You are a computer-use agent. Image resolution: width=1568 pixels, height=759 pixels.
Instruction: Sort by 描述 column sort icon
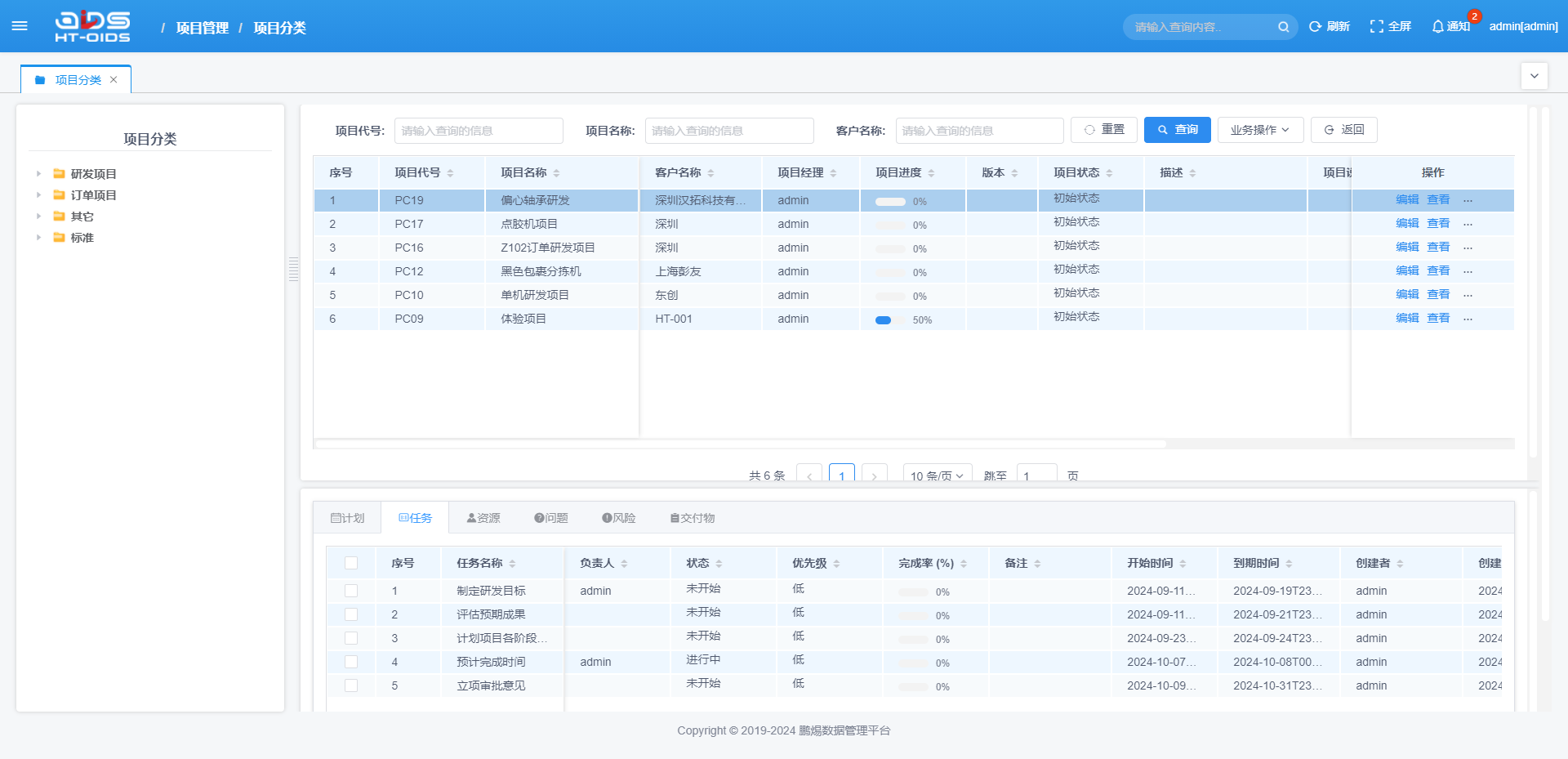coord(1192,173)
